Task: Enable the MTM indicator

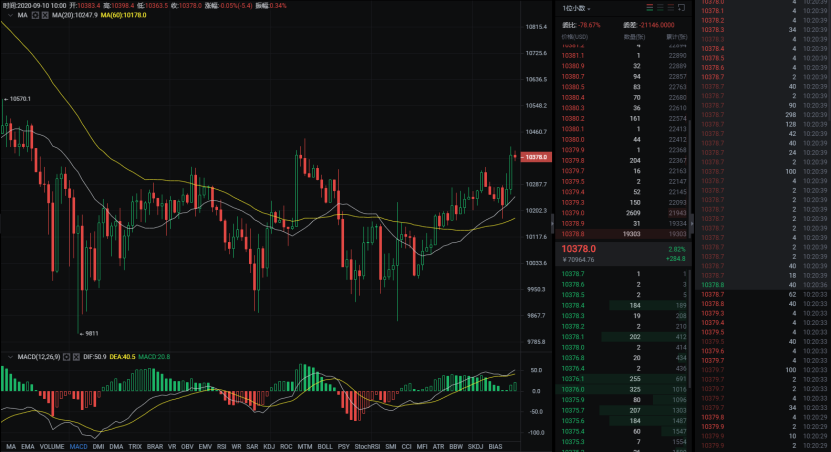Action: pos(305,447)
